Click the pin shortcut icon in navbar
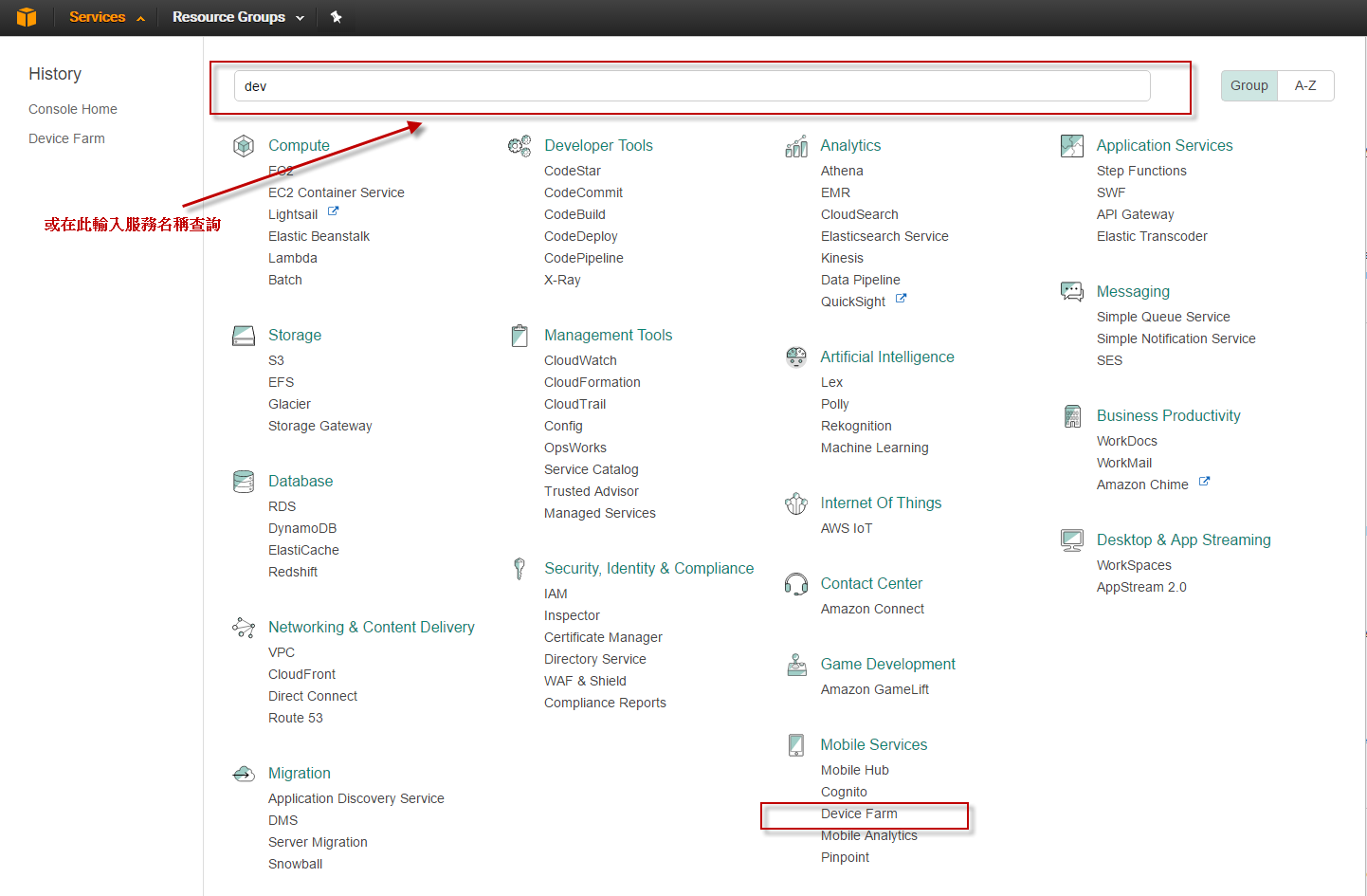Viewport: 1367px width, 896px height. tap(336, 17)
